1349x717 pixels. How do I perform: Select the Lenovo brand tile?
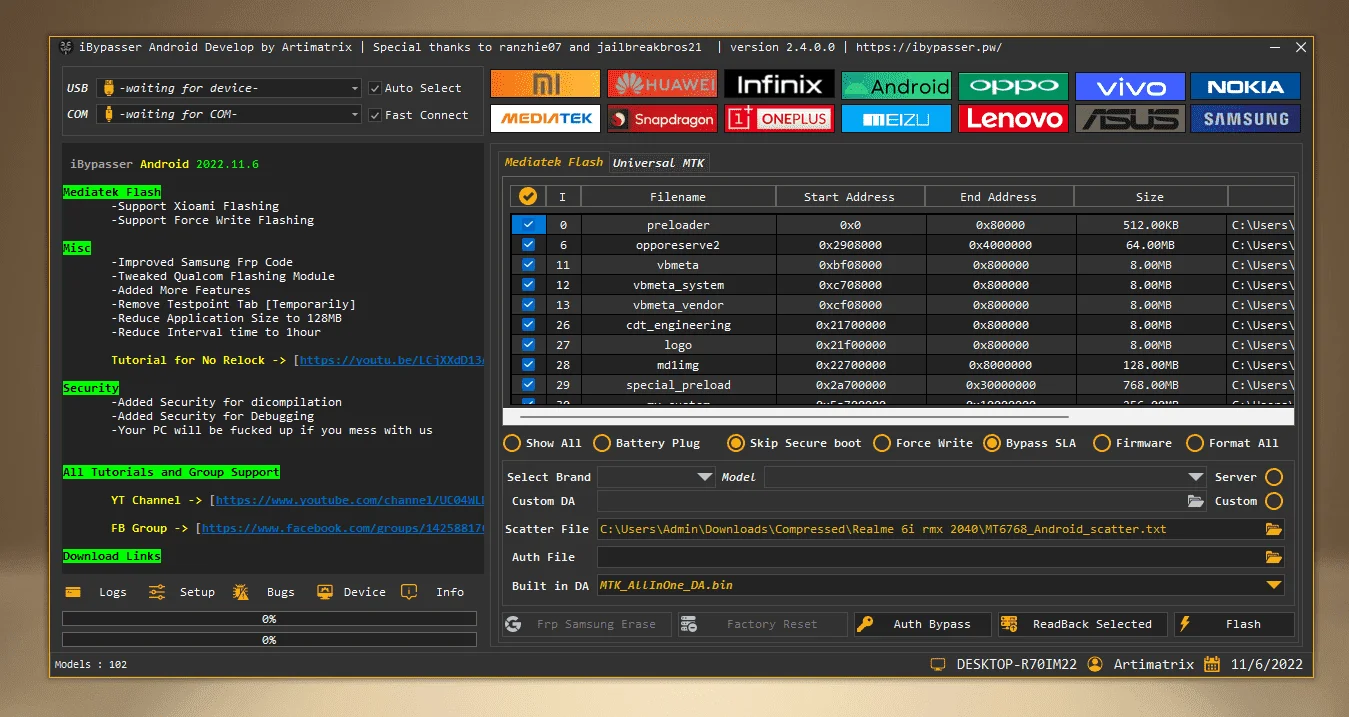click(1013, 118)
